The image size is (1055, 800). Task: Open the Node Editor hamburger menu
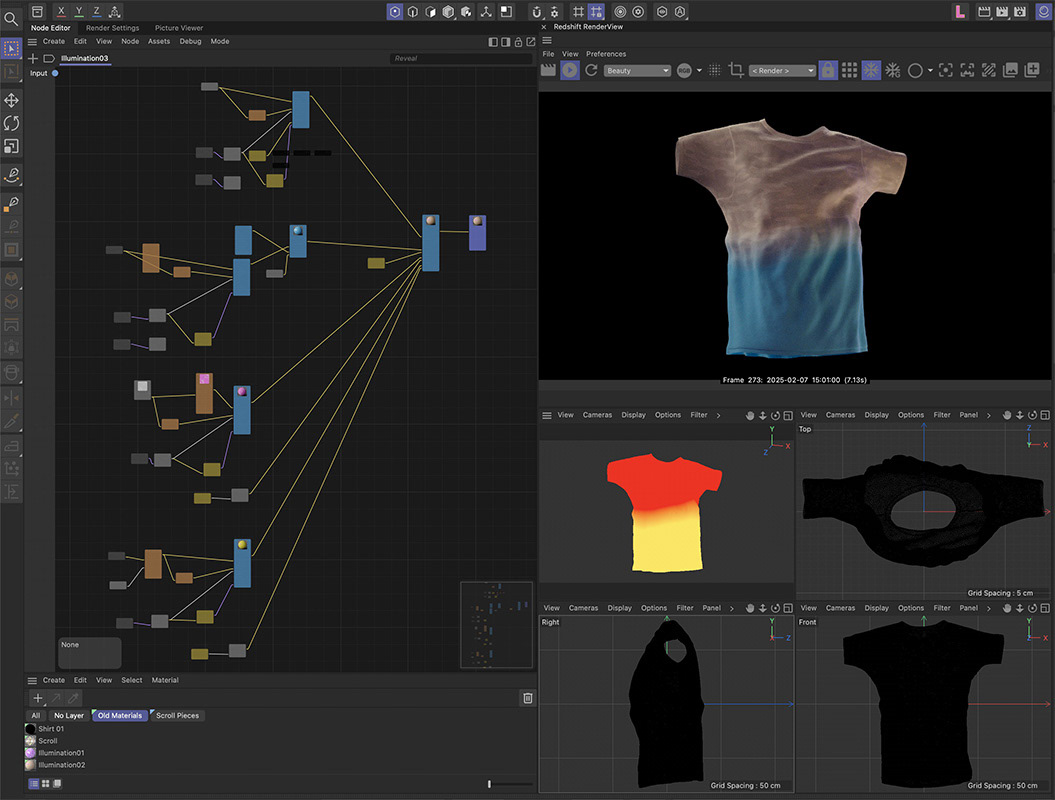[32, 42]
